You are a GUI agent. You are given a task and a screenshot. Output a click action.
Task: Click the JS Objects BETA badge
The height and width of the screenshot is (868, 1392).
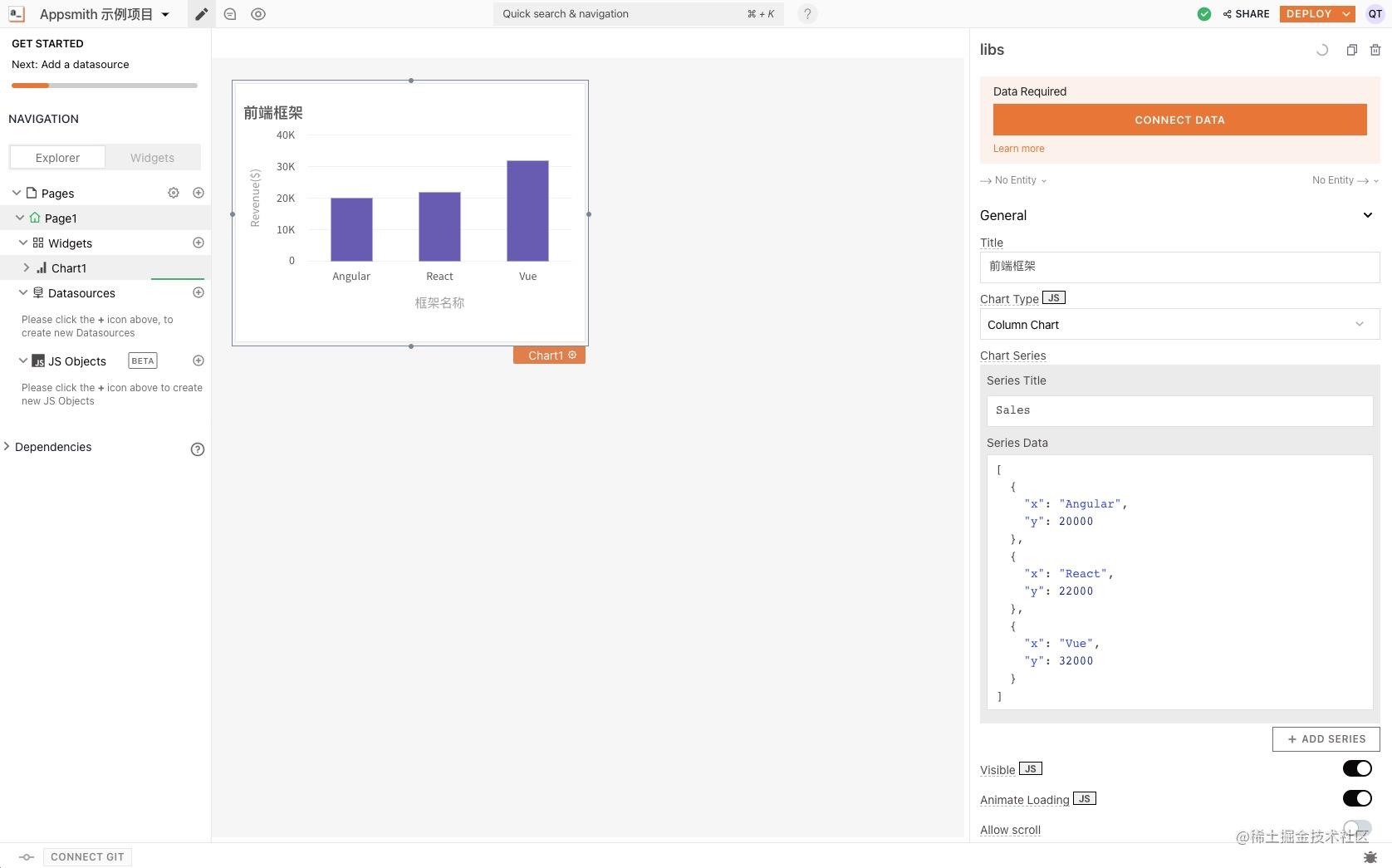(143, 360)
